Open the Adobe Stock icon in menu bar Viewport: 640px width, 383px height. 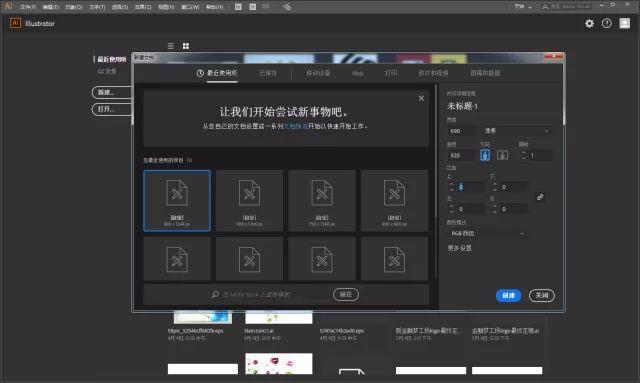coord(253,7)
